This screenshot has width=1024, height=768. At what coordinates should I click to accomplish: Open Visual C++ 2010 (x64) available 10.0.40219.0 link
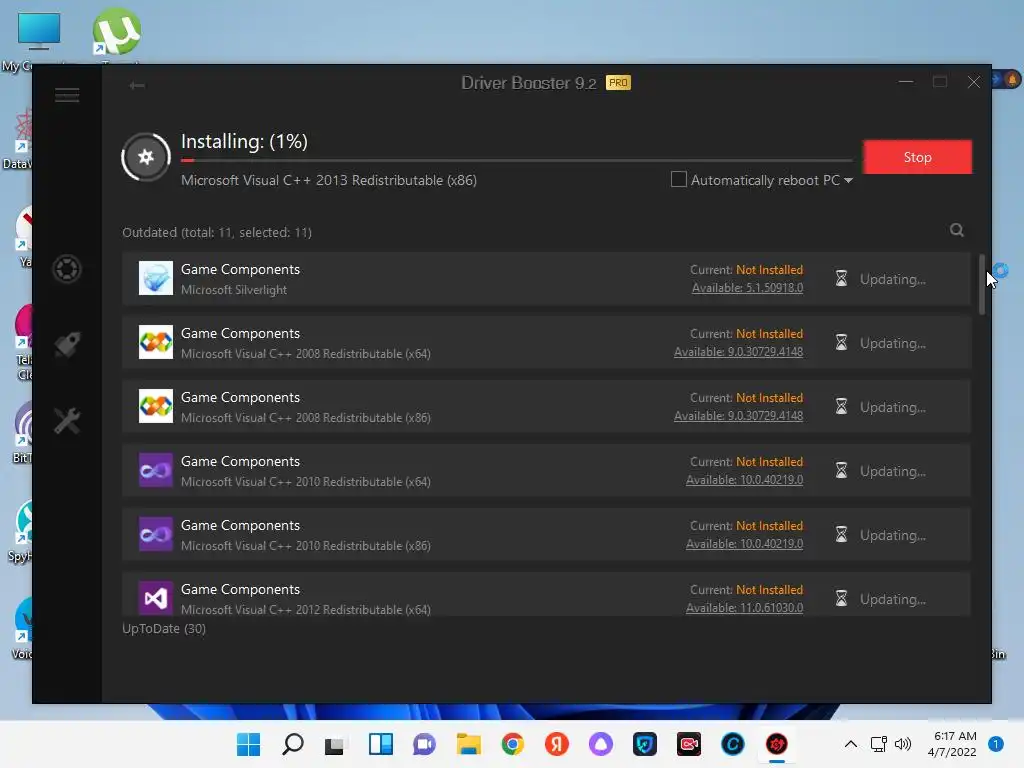pyautogui.click(x=744, y=479)
